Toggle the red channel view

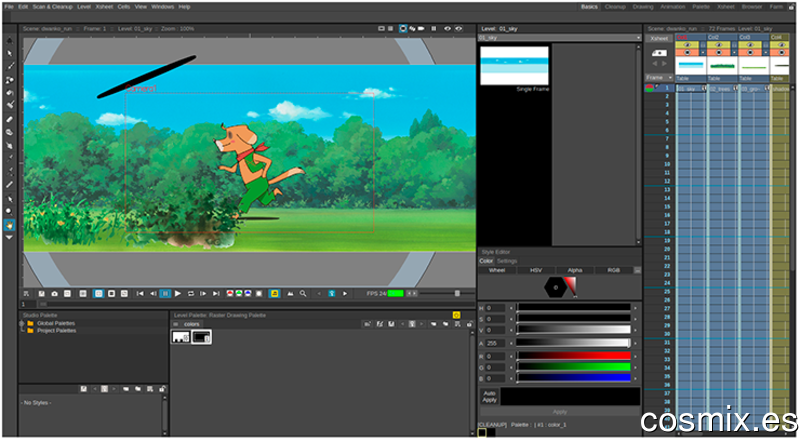(230, 293)
